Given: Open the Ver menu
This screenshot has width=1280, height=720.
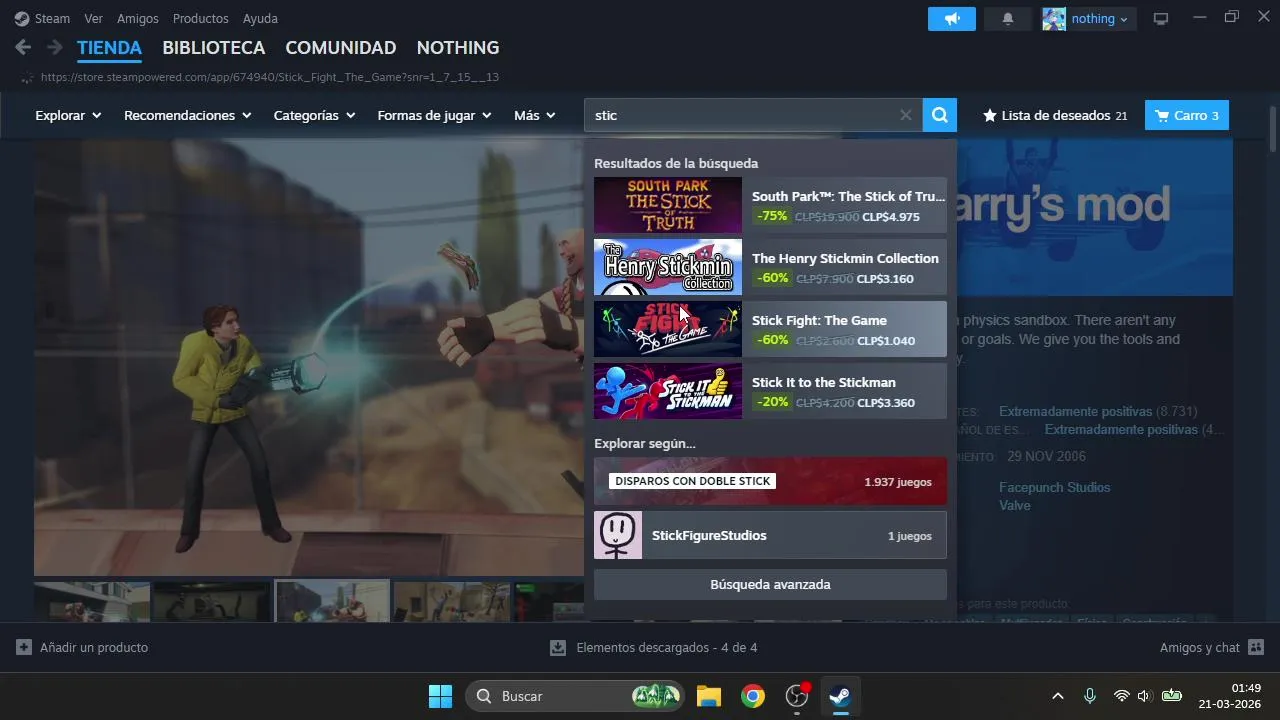Looking at the screenshot, I should click(93, 18).
